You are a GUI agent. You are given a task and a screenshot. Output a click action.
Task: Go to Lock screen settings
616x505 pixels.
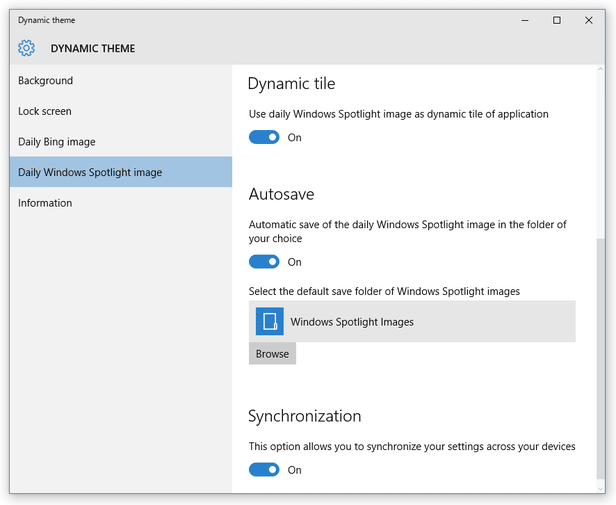tap(121, 111)
